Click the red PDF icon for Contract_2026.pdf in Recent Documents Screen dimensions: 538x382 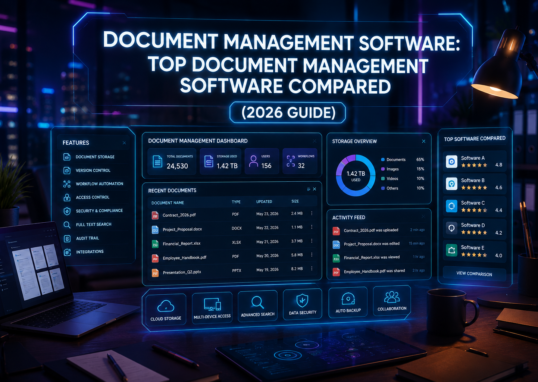(x=155, y=215)
